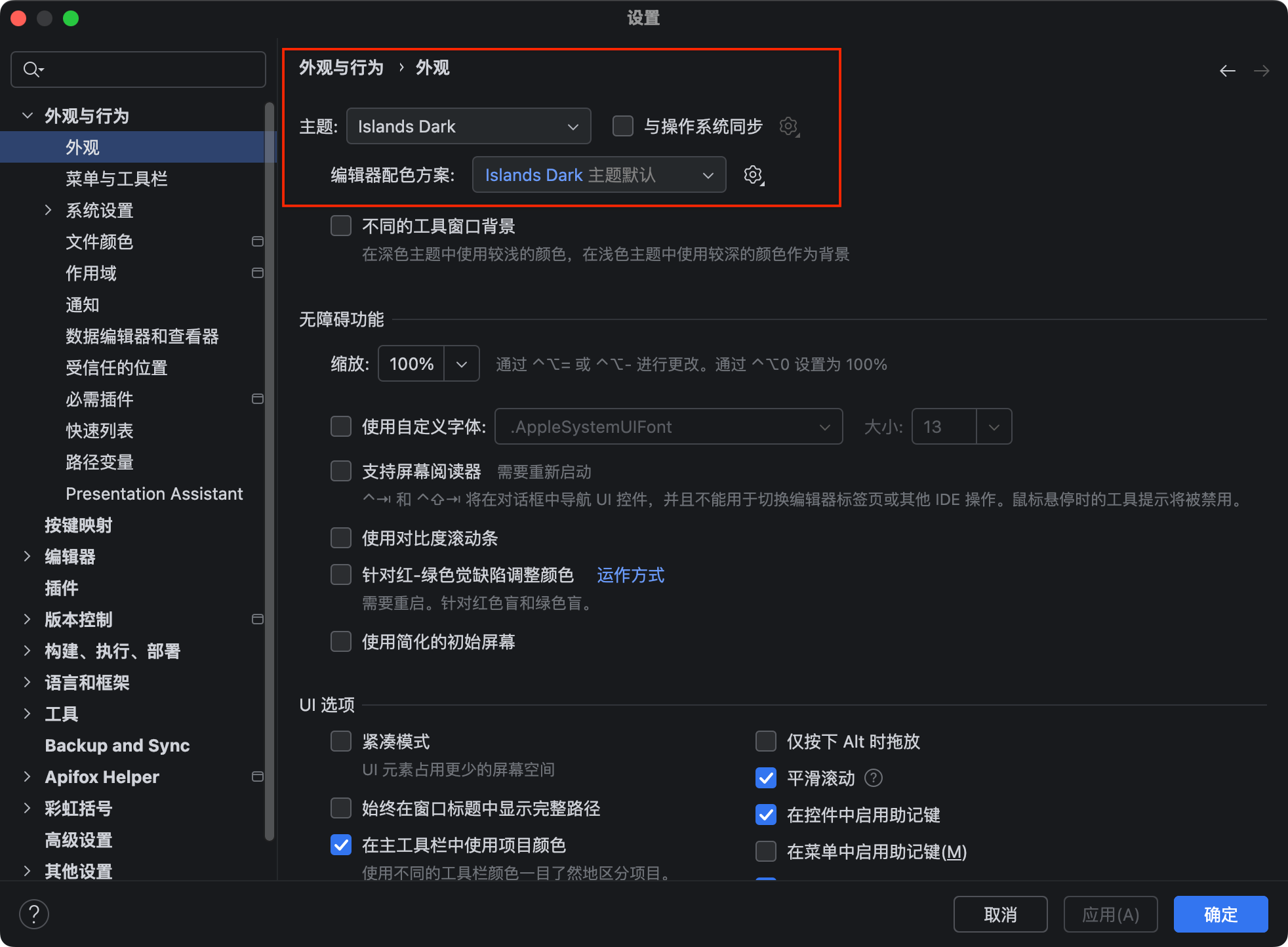Image resolution: width=1288 pixels, height=947 pixels.
Task: Click the settings search input field
Action: (151, 70)
